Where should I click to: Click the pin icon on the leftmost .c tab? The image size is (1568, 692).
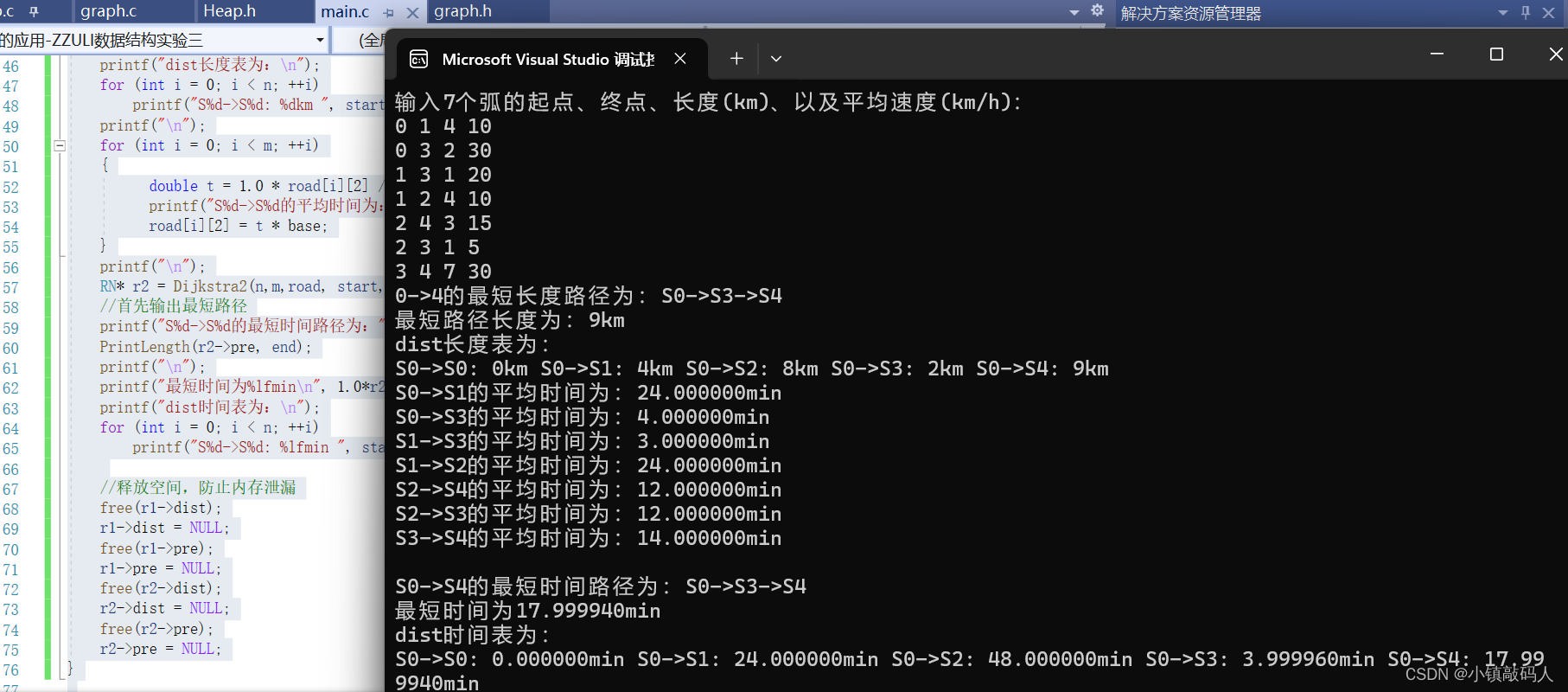35,12
